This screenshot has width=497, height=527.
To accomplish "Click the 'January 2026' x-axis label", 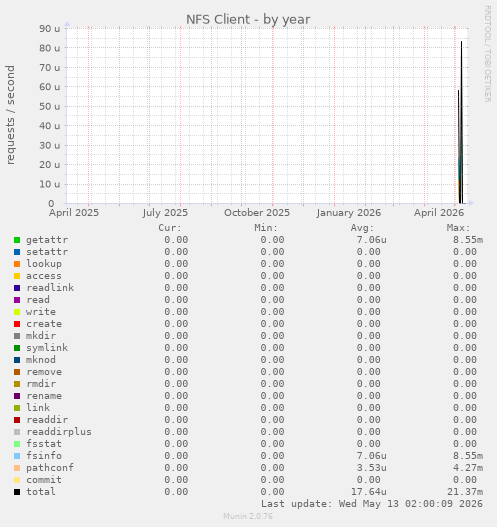I will coord(348,213).
